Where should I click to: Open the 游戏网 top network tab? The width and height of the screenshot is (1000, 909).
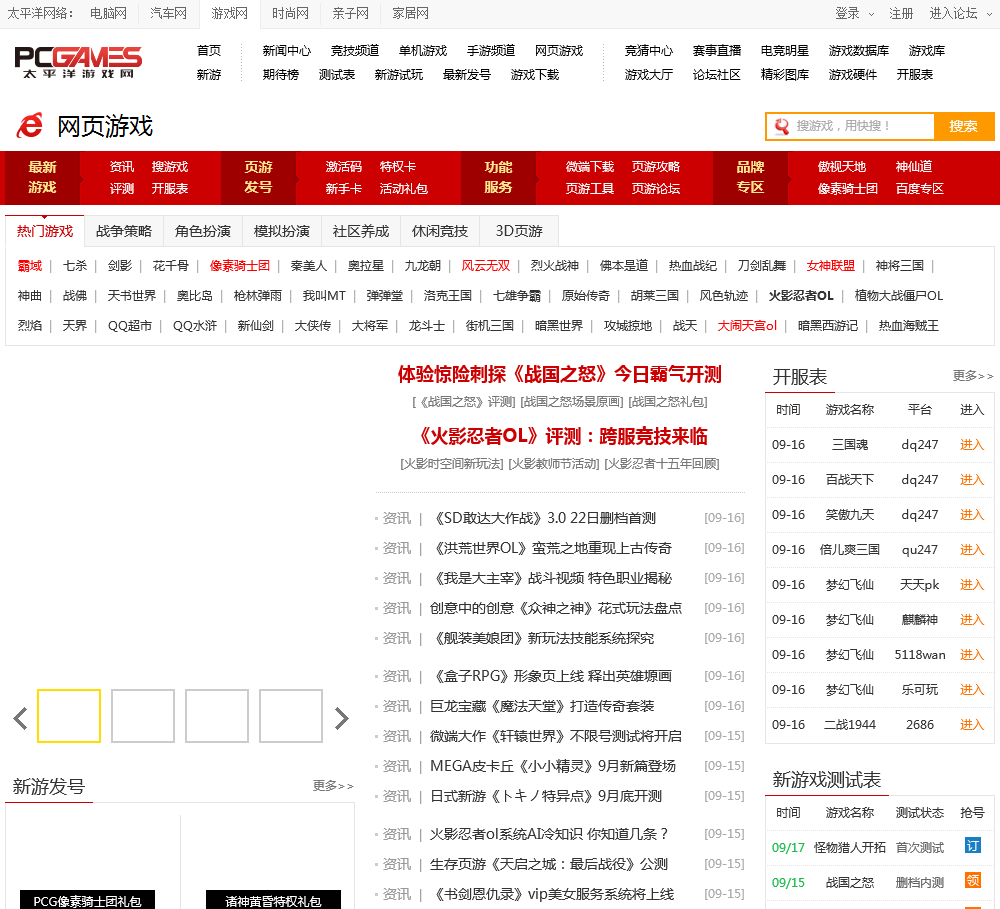(230, 13)
